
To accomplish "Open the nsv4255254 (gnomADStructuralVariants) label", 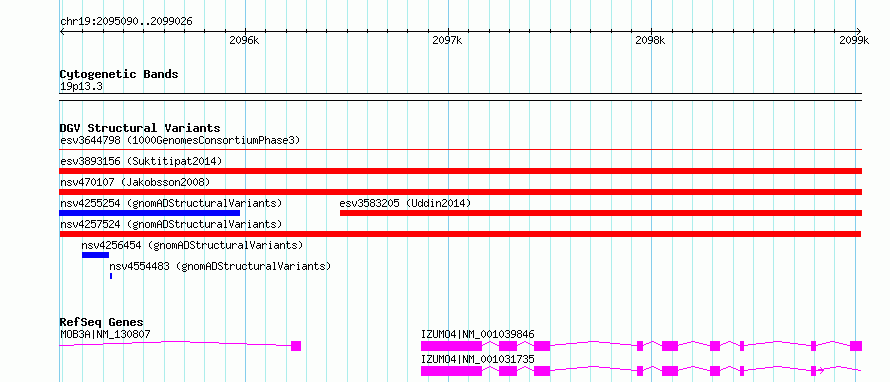I will pyautogui.click(x=171, y=203).
